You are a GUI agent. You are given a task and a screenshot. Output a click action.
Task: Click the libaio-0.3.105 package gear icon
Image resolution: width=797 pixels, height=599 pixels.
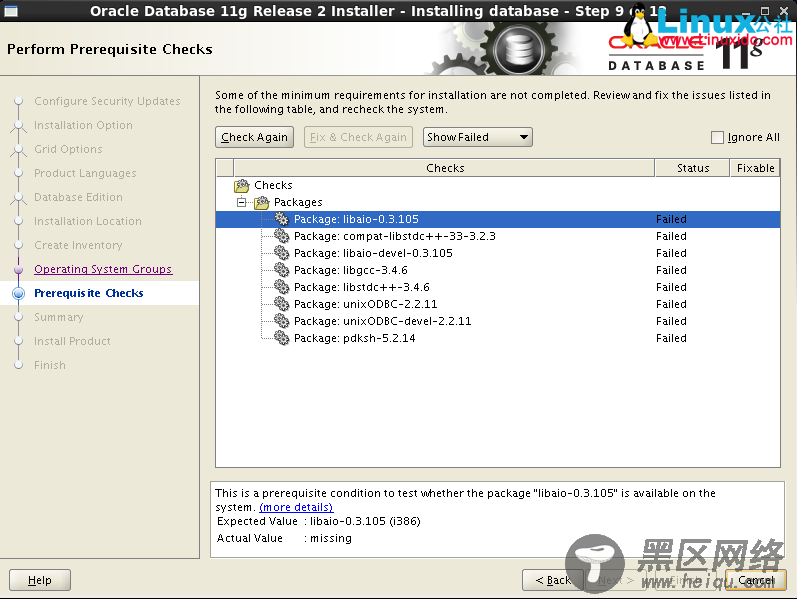(282, 219)
